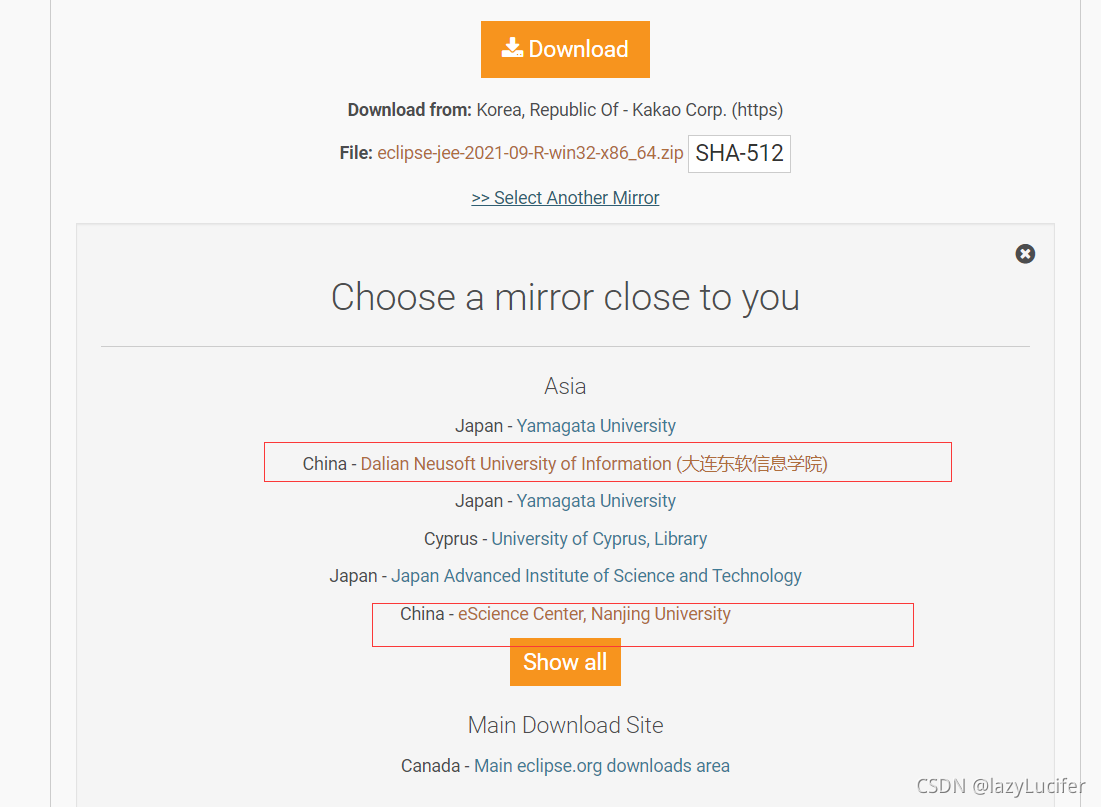Select the eScience Center, Nanjing University mirror

click(x=594, y=614)
